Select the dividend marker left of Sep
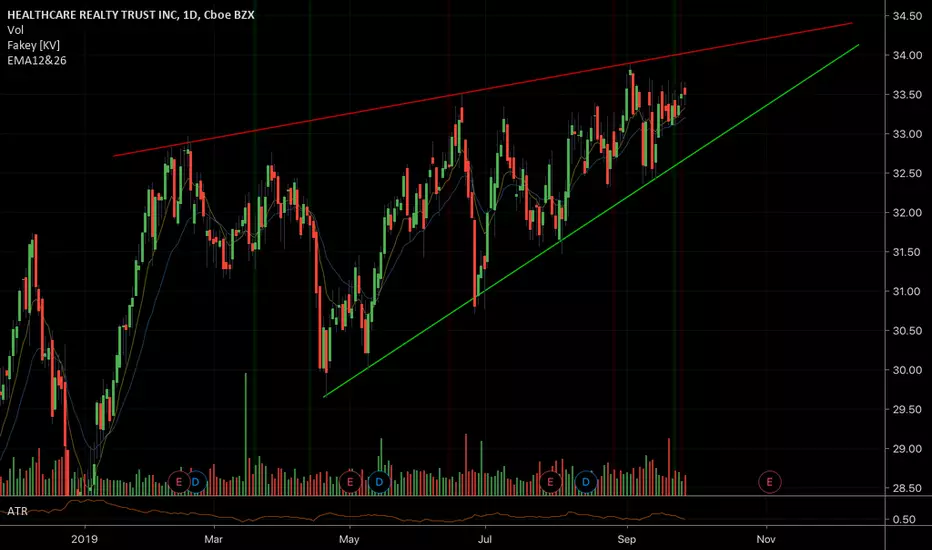932x550 pixels. 585,482
